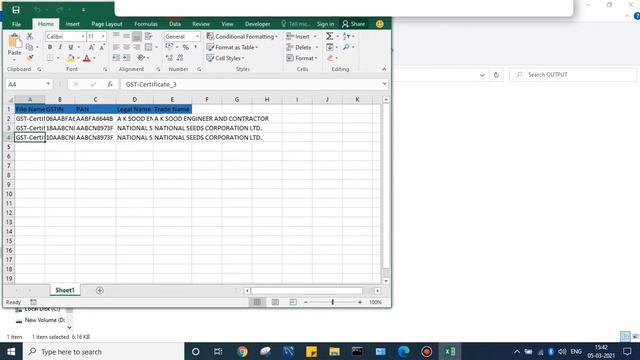The height and width of the screenshot is (360, 640).
Task: Click the Format Painter brush icon
Action: click(30, 58)
